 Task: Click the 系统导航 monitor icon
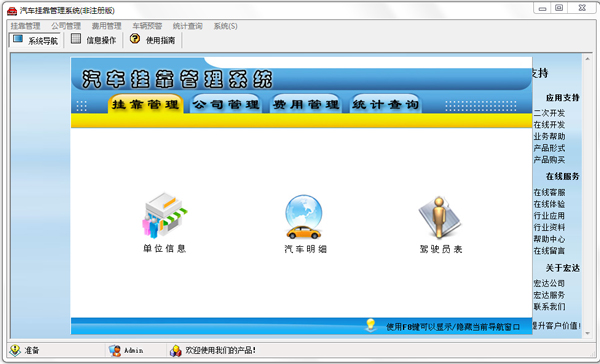18,39
